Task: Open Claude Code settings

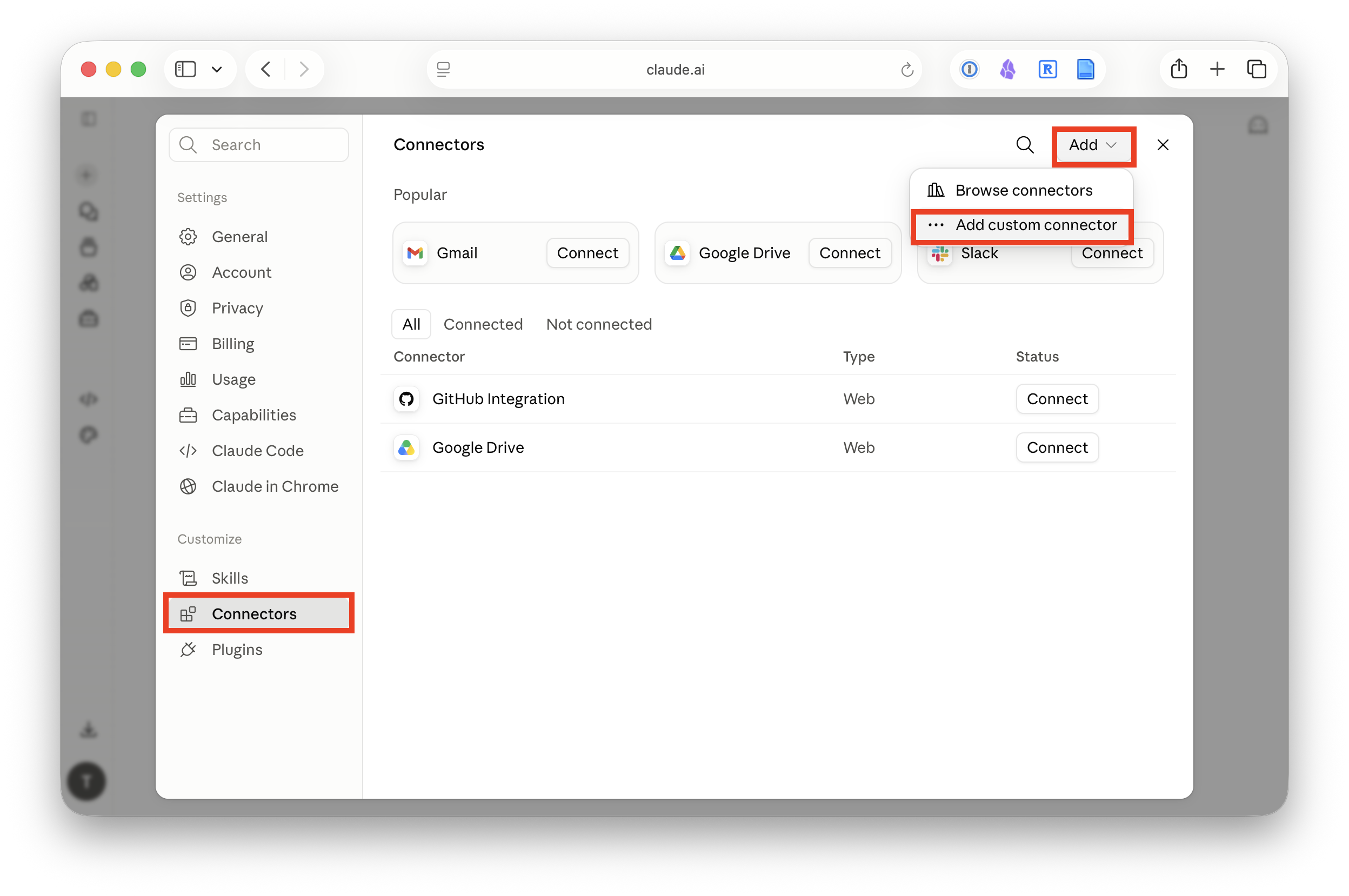Action: coord(259,451)
